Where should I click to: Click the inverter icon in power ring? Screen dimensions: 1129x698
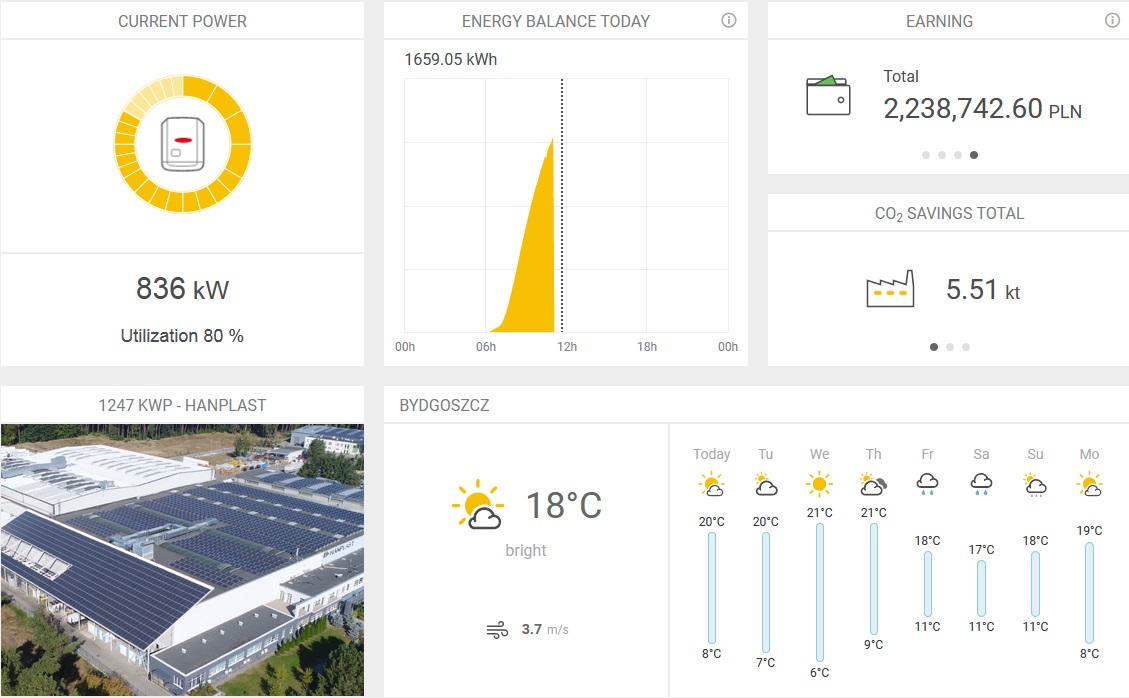pos(183,143)
